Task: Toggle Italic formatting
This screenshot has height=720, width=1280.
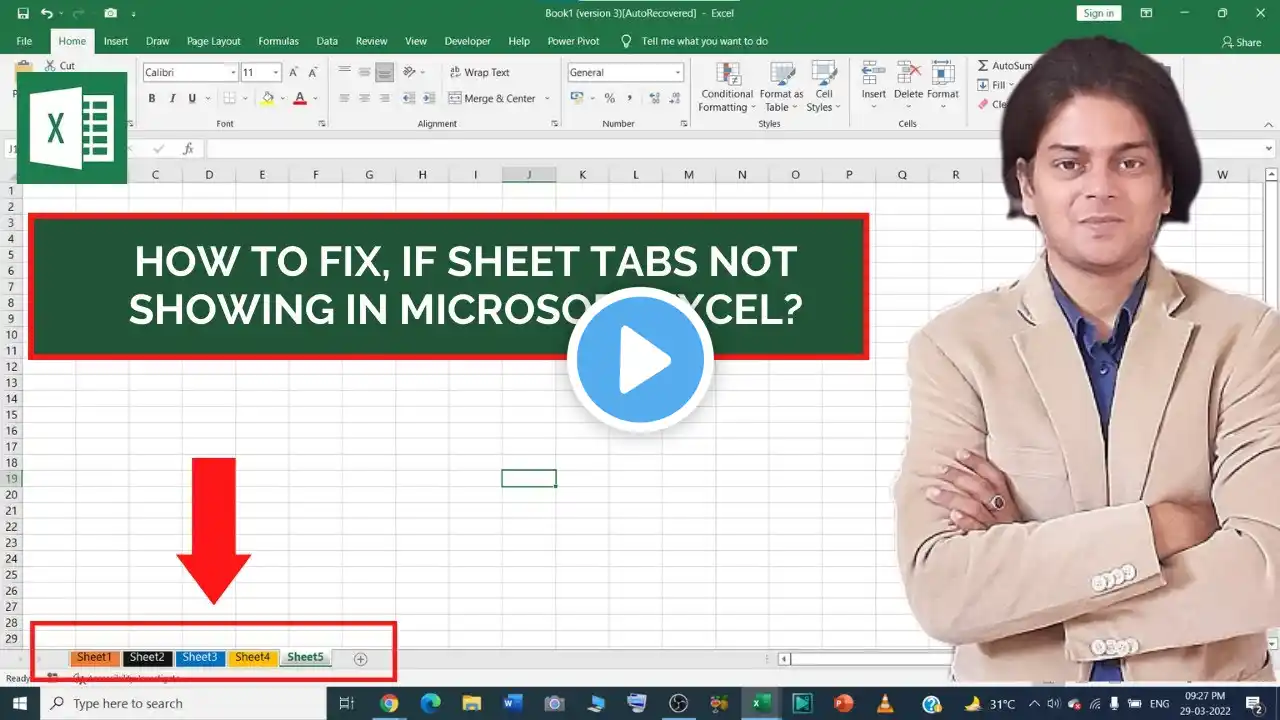Action: pyautogui.click(x=172, y=98)
